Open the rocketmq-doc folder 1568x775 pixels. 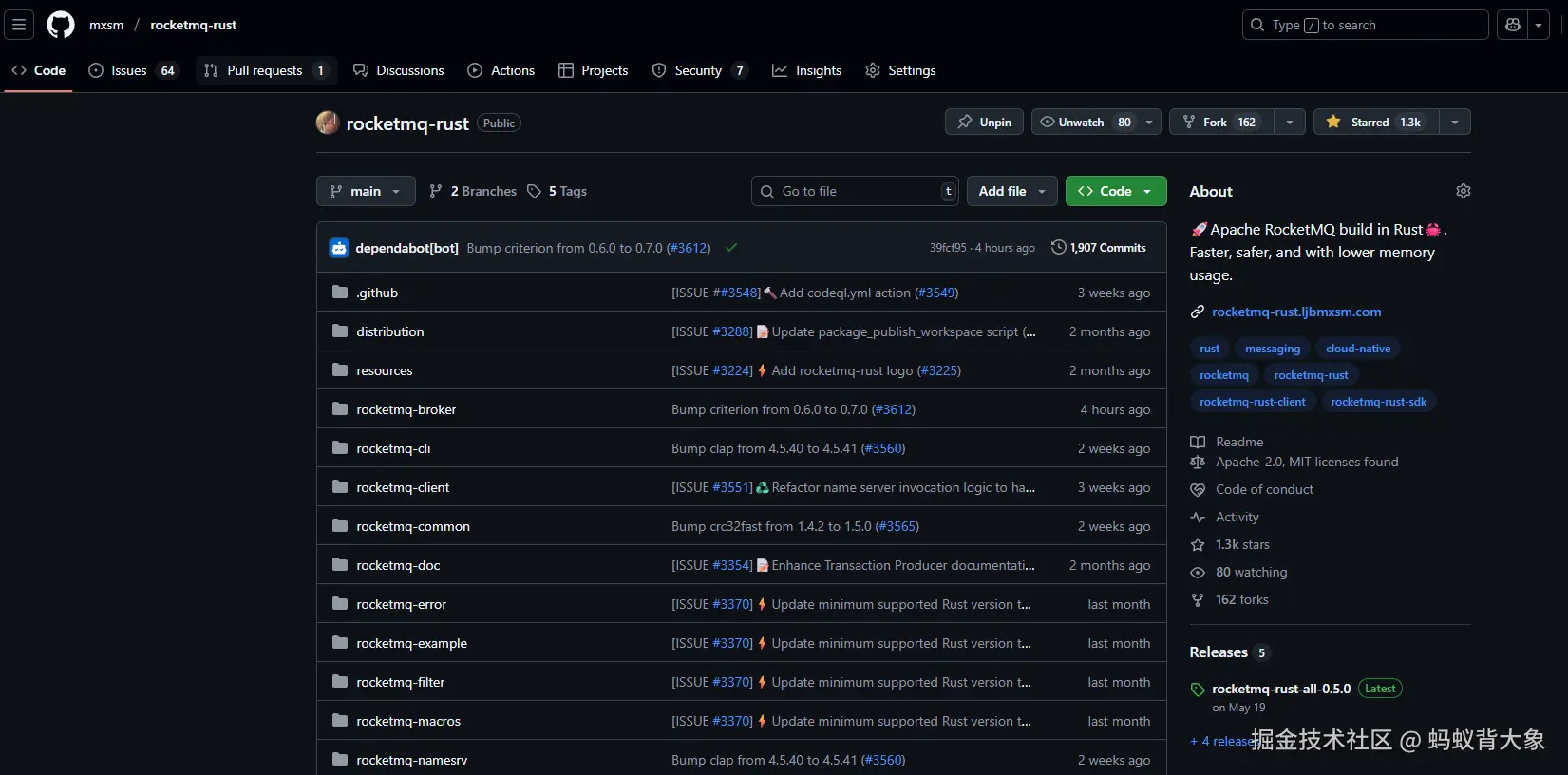point(398,565)
